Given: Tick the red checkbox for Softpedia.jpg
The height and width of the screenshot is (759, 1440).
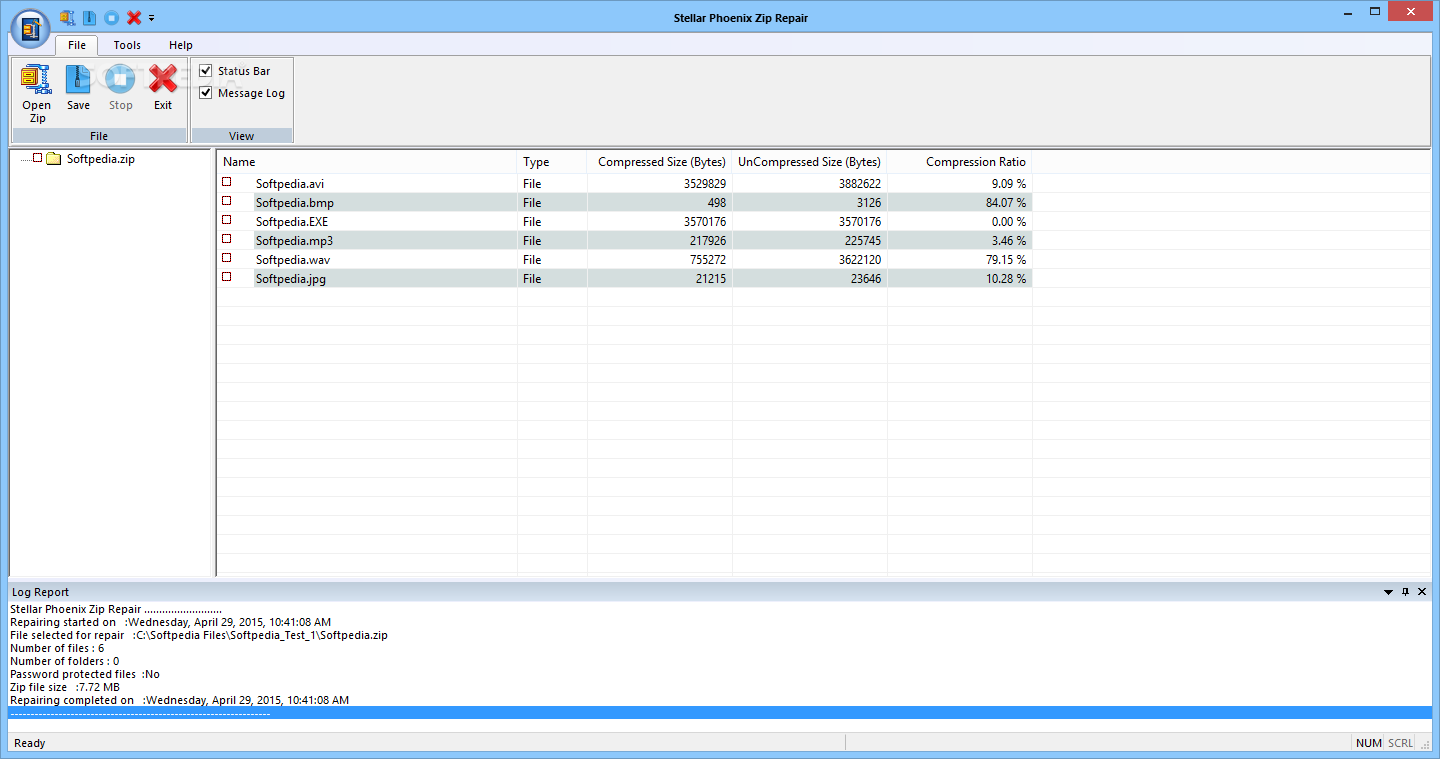Looking at the screenshot, I should [227, 277].
